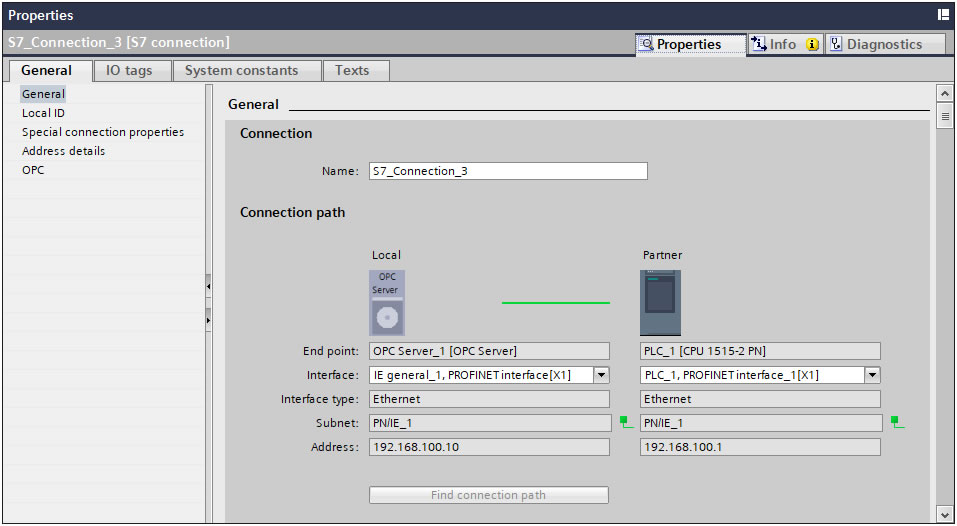Open the partner Interface dropdown arrow

click(873, 375)
